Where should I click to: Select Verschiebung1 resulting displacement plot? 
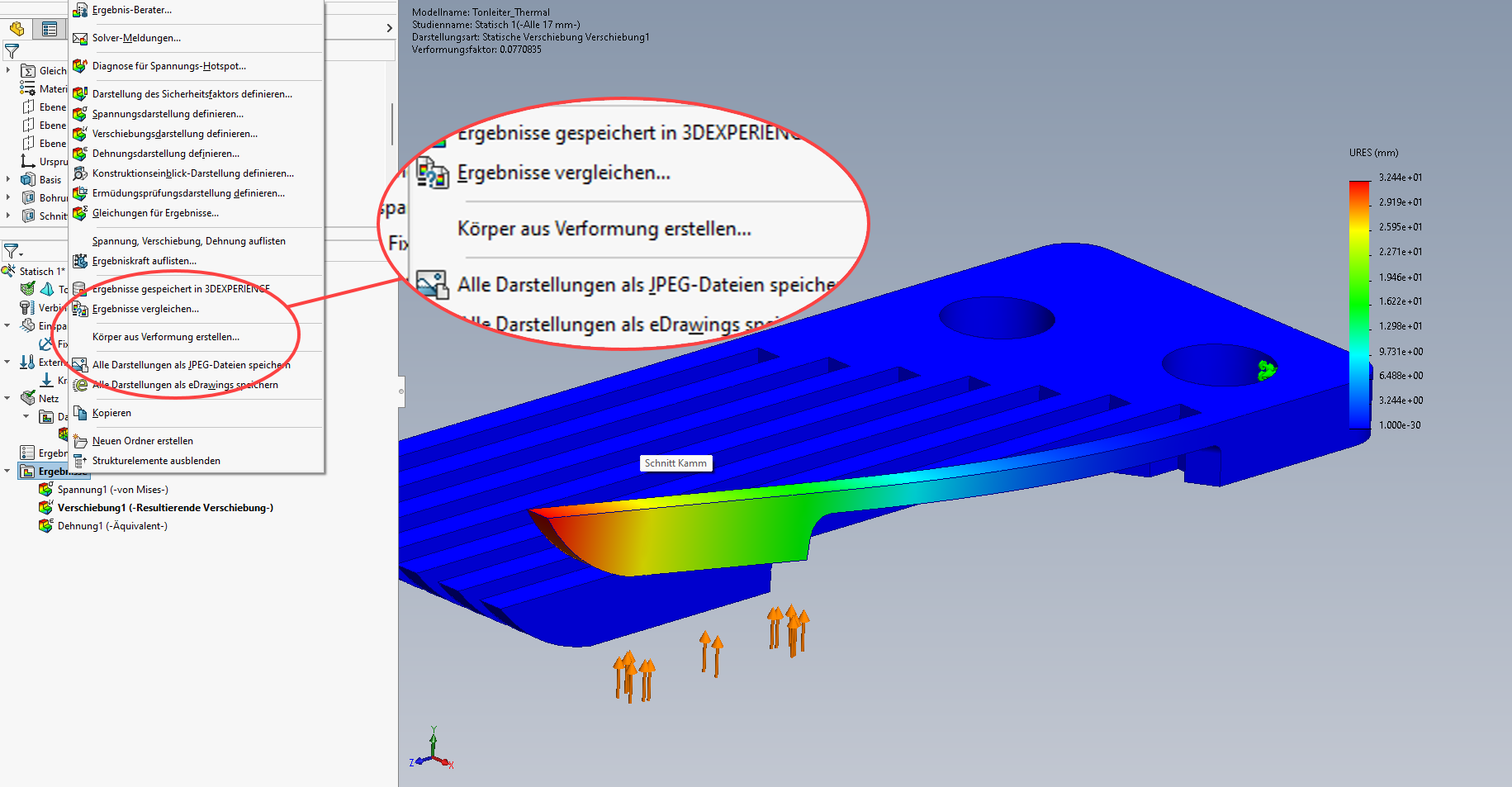[165, 508]
